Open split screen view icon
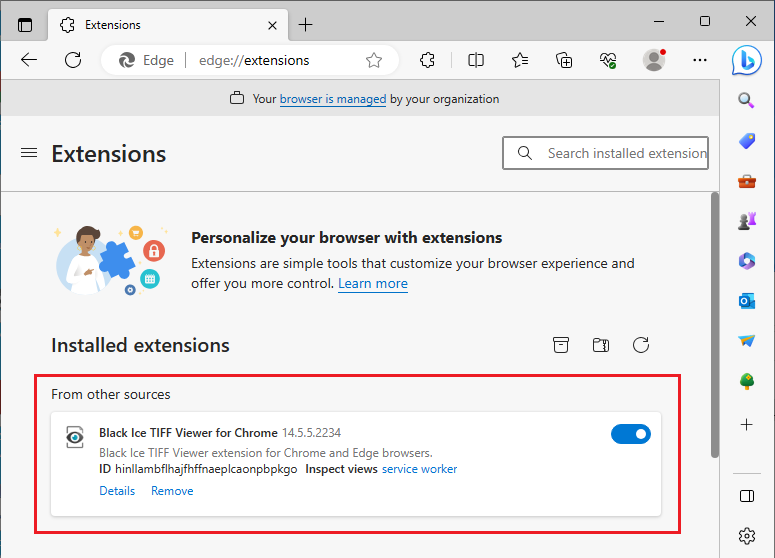The height and width of the screenshot is (558, 775). (475, 60)
